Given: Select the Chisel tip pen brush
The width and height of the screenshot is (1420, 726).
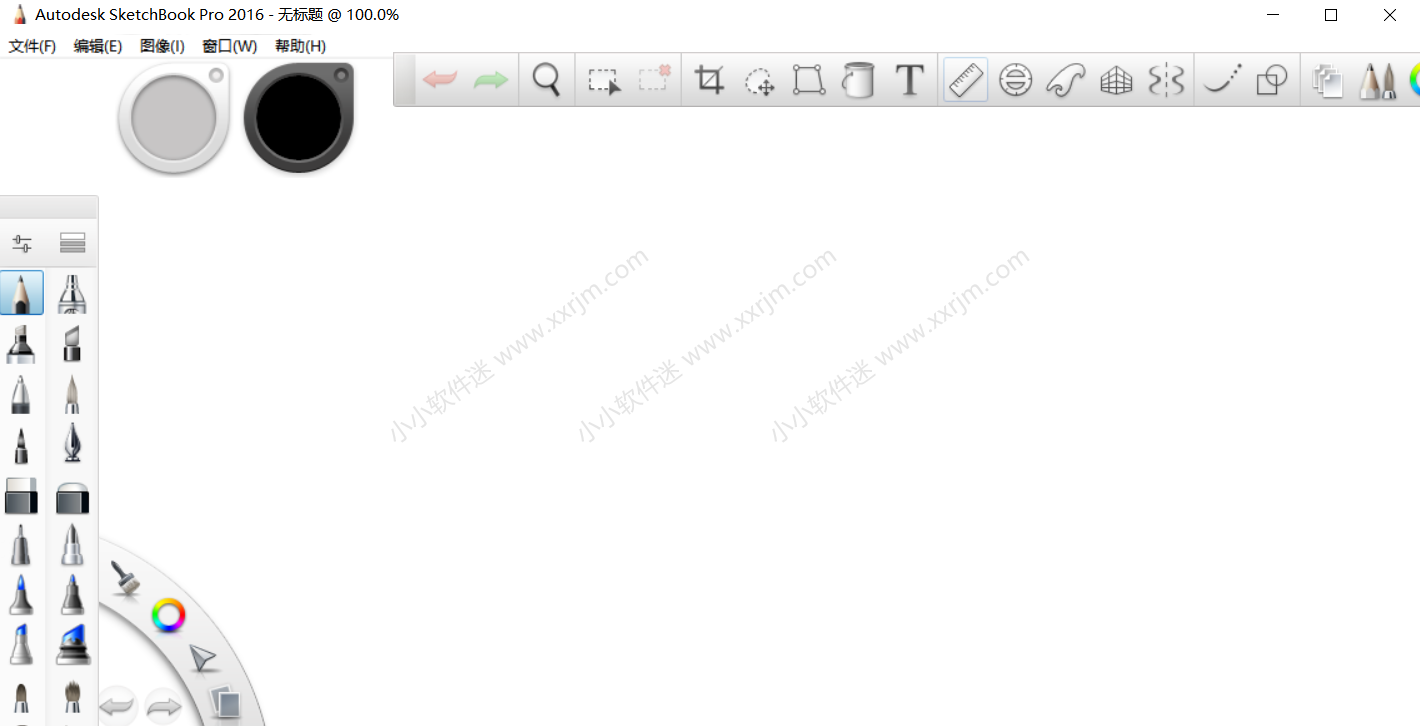Looking at the screenshot, I should (x=72, y=343).
